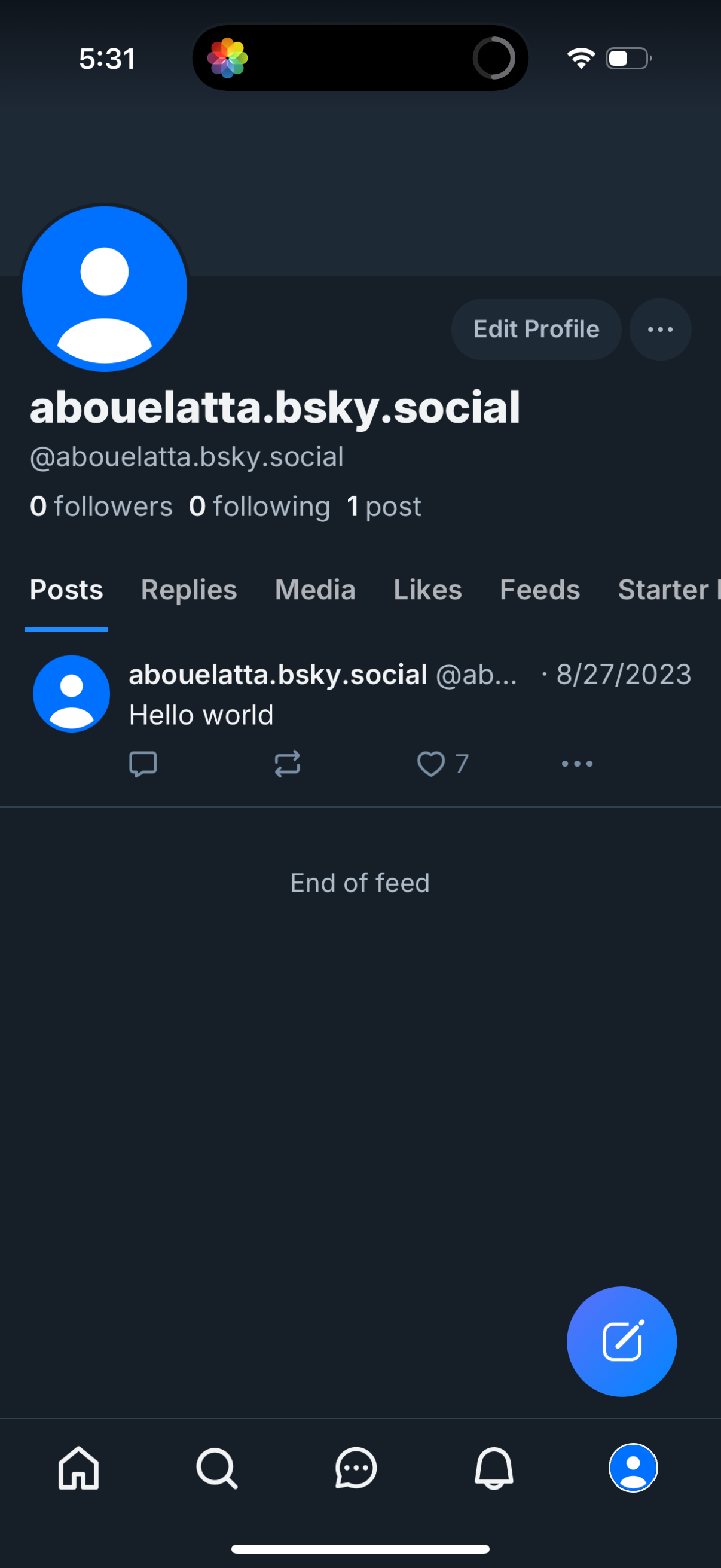Open the Chat messages screen
Image resolution: width=721 pixels, height=1568 pixels.
[356, 1468]
